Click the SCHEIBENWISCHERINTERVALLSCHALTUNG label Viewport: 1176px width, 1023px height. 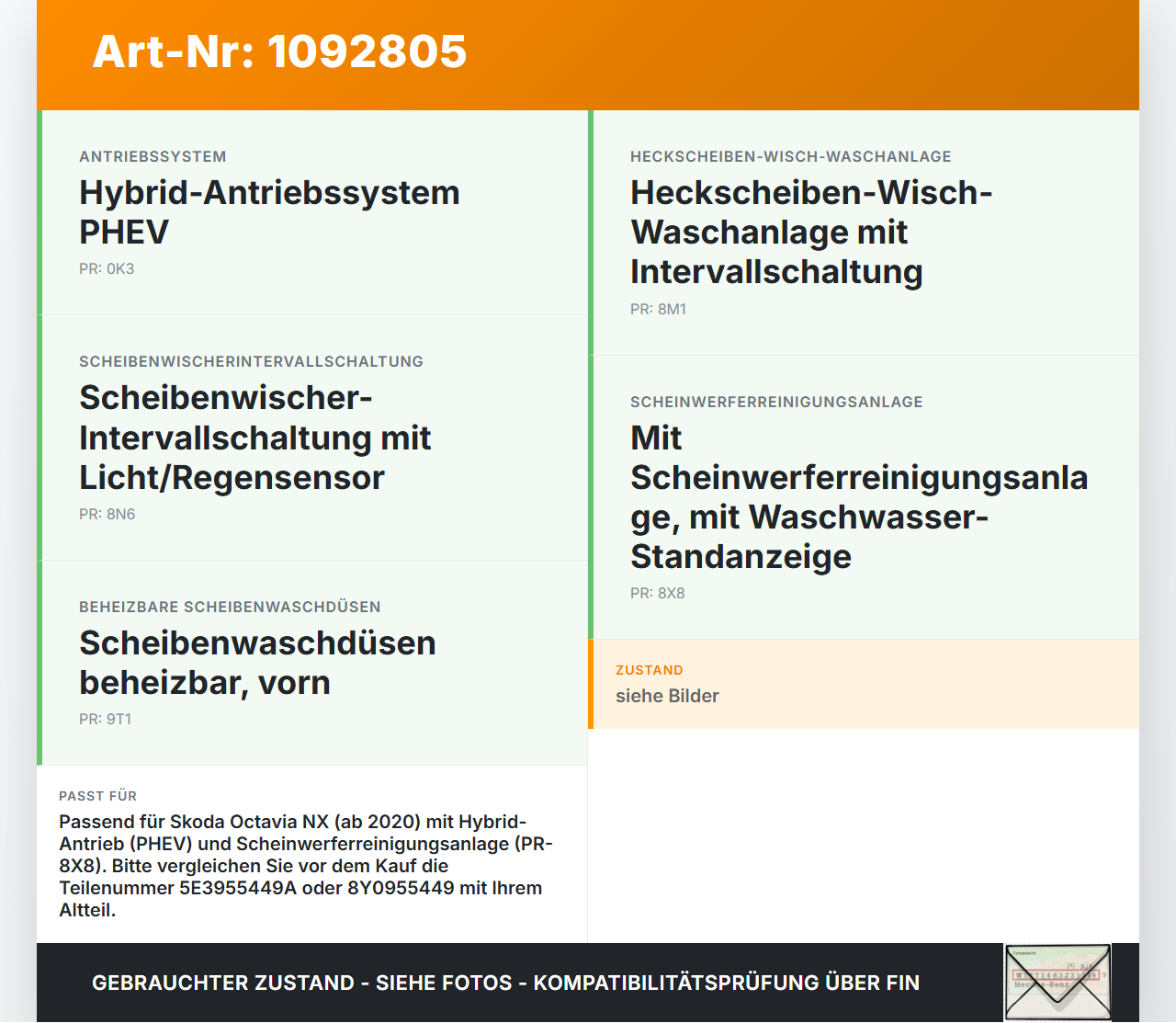[251, 362]
